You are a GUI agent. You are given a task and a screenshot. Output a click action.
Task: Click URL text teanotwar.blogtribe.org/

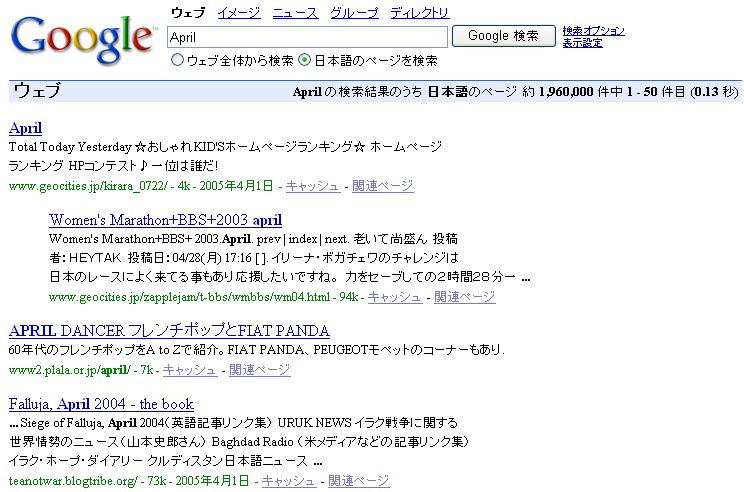point(73,481)
